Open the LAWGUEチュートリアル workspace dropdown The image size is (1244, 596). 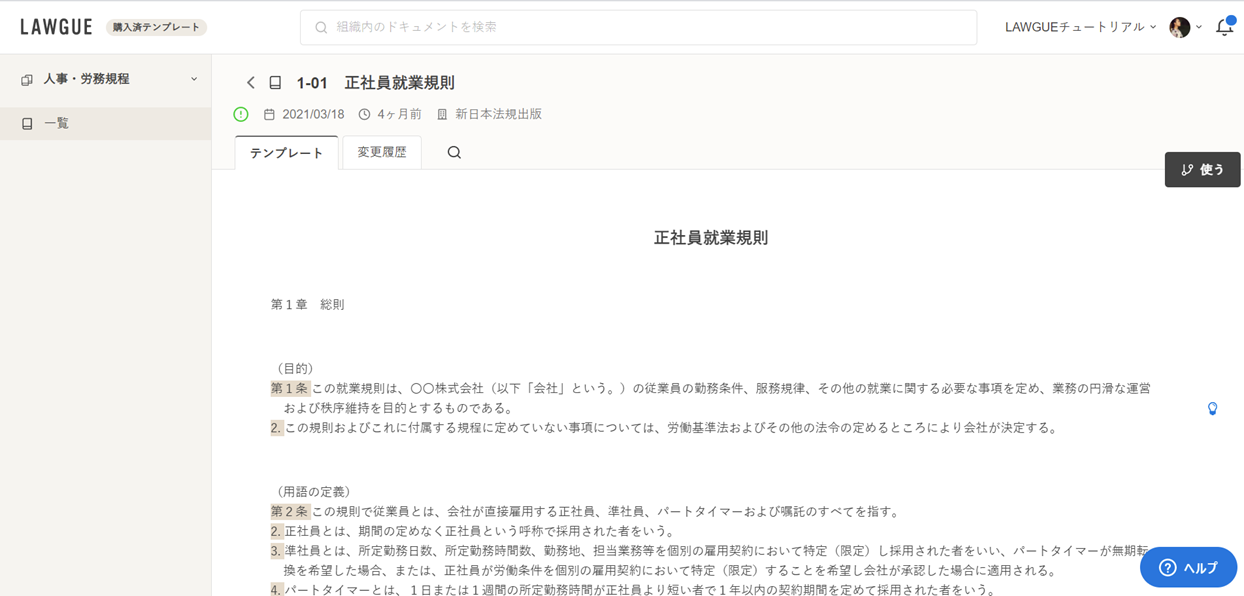point(1080,27)
